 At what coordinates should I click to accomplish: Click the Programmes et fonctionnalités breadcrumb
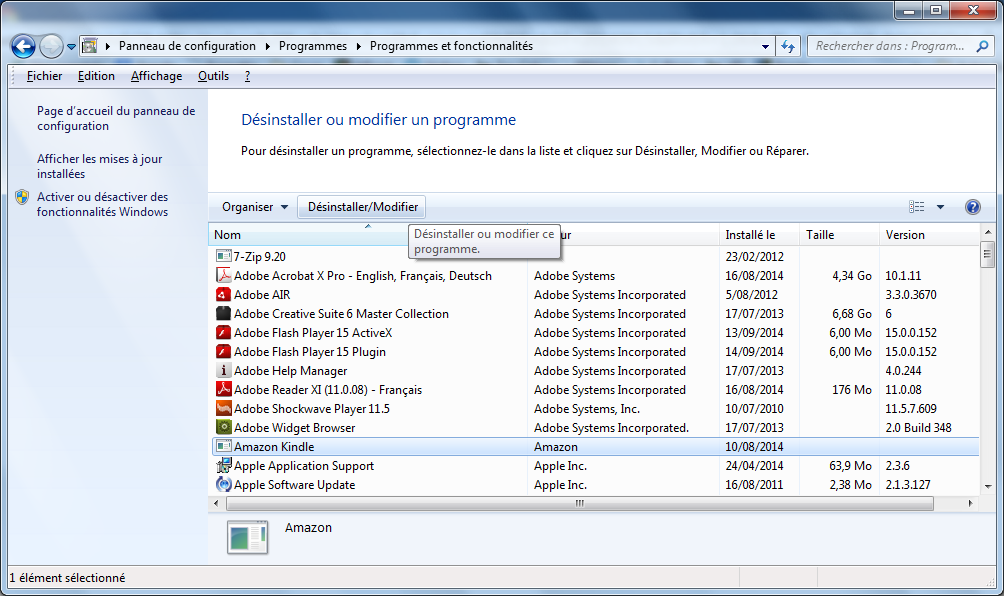coord(451,46)
